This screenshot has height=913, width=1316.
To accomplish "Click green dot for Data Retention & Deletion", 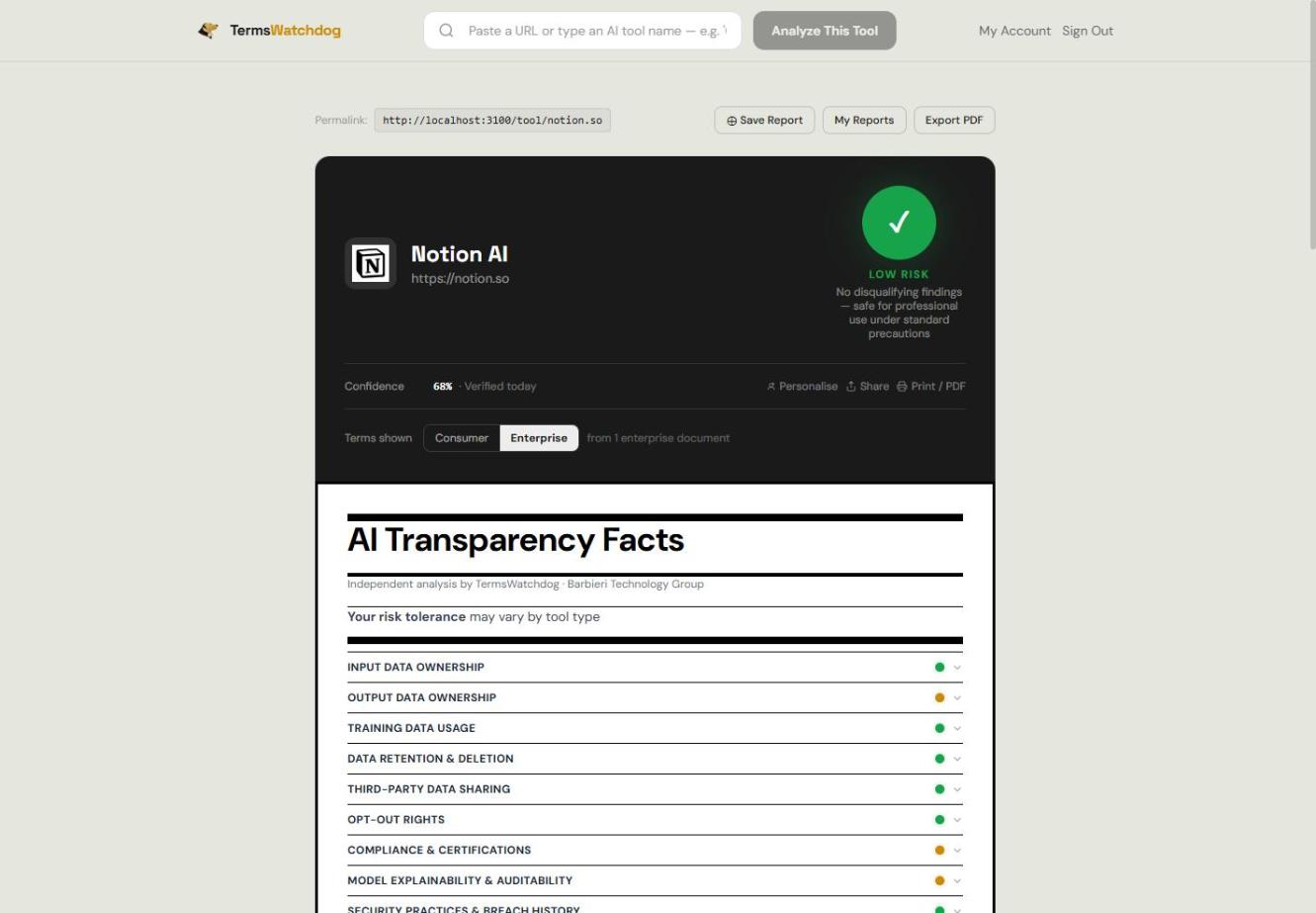I will pos(939,759).
